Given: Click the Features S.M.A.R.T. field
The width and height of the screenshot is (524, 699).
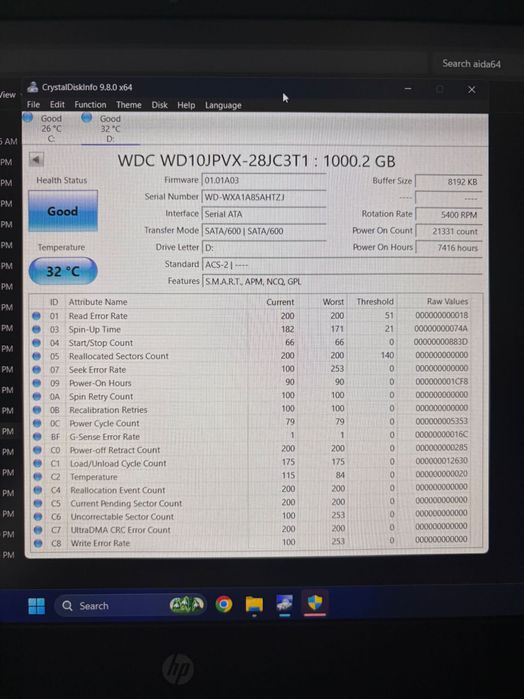Looking at the screenshot, I should pyautogui.click(x=342, y=282).
